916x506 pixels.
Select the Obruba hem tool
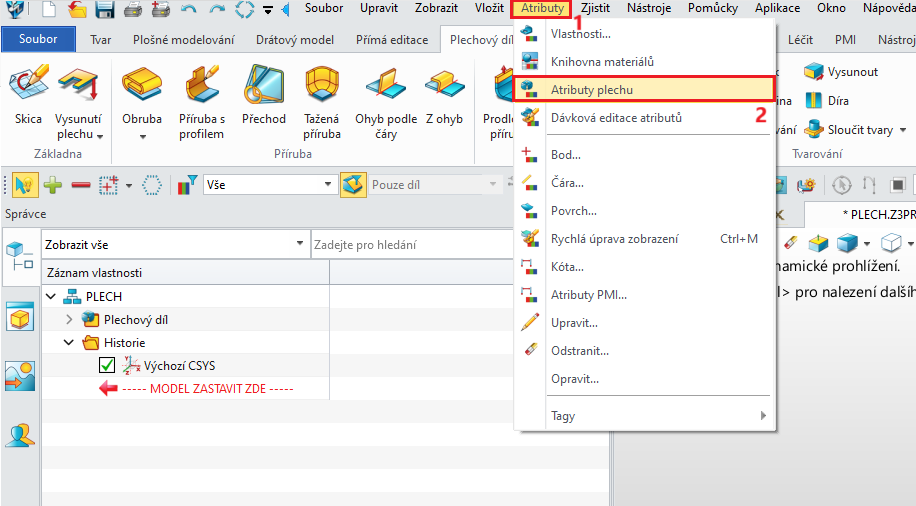pyautogui.click(x=142, y=95)
